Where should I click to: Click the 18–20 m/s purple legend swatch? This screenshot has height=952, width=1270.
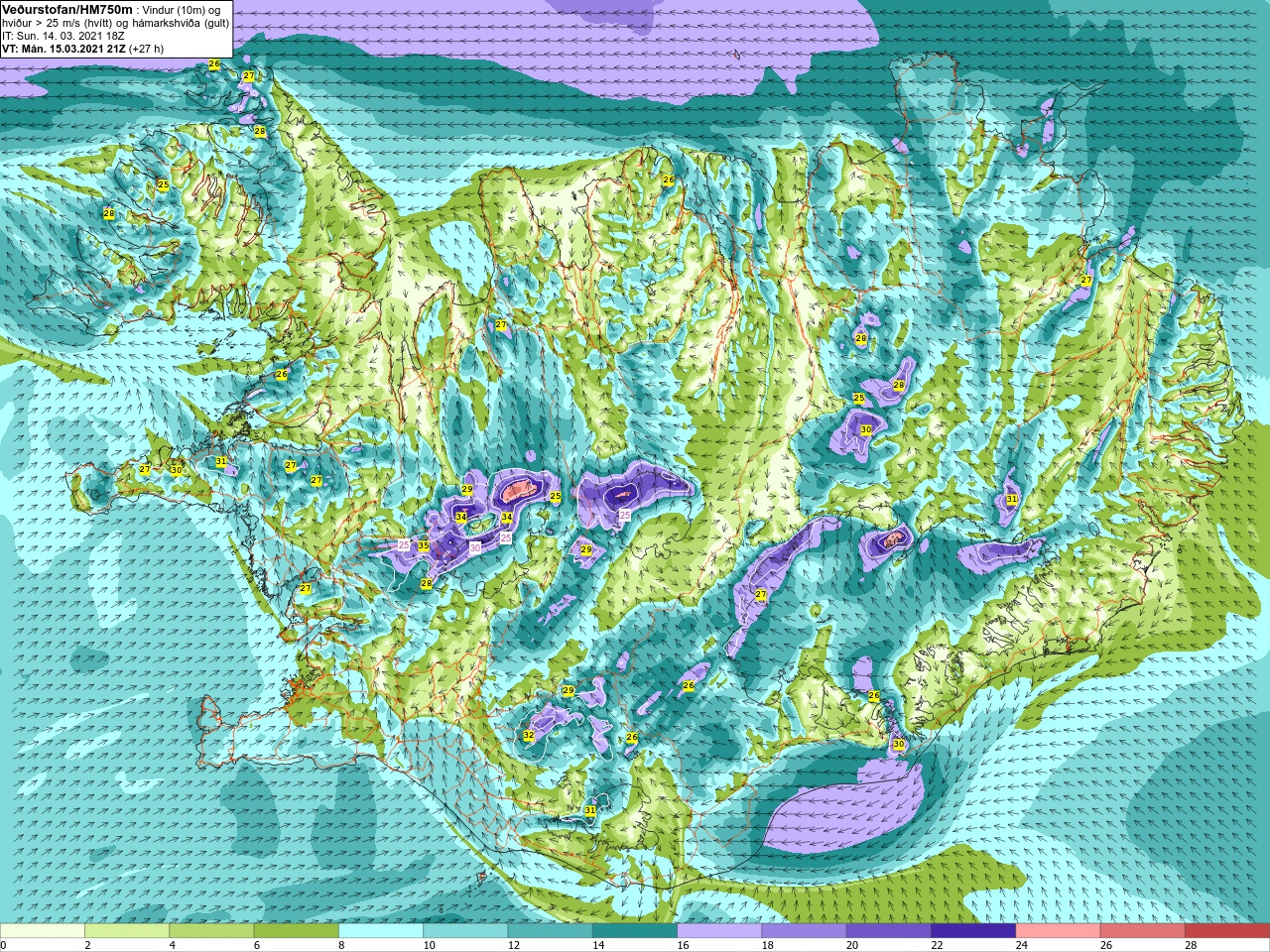point(804,931)
